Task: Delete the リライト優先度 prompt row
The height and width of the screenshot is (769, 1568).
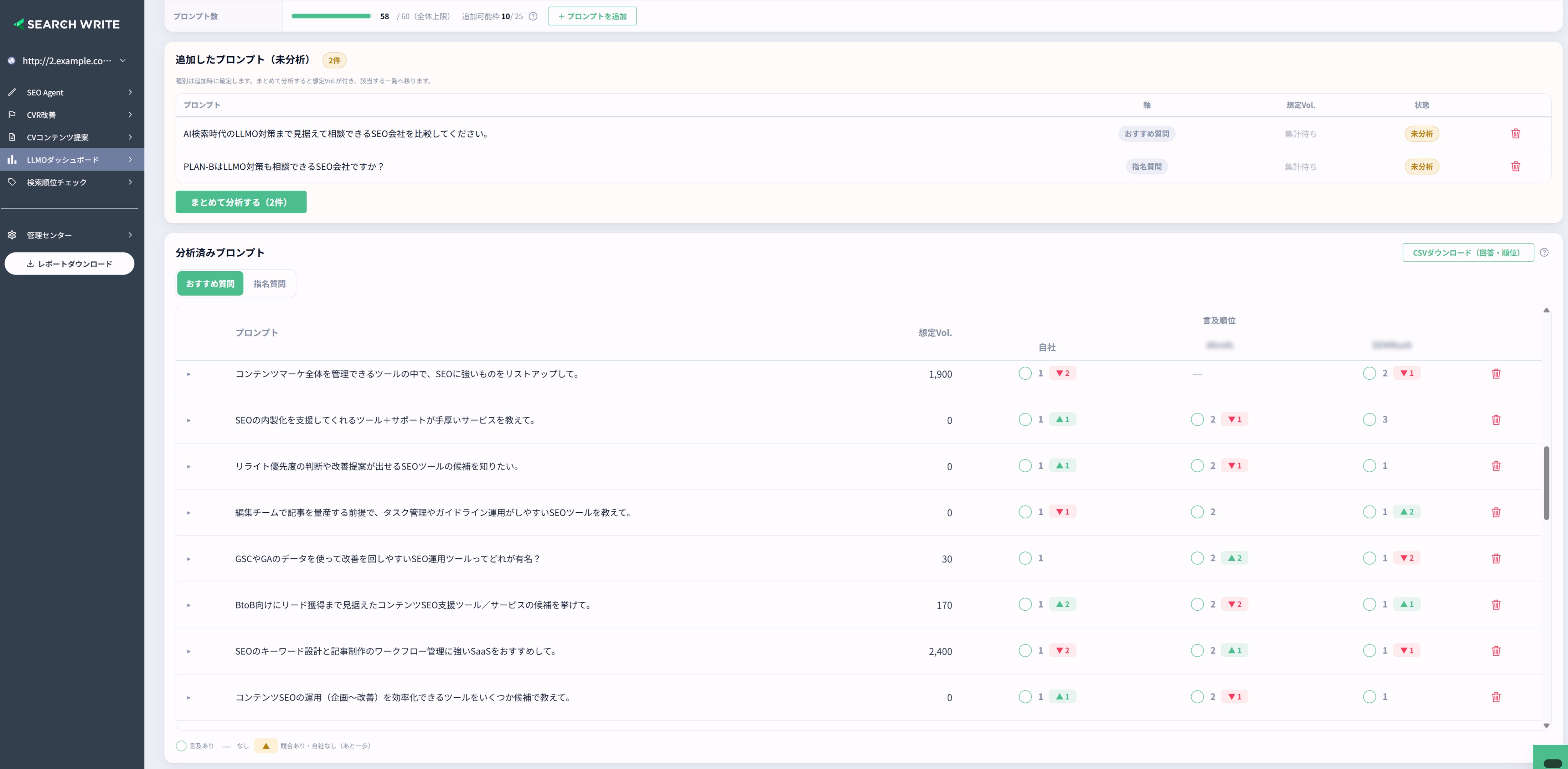Action: 1496,466
